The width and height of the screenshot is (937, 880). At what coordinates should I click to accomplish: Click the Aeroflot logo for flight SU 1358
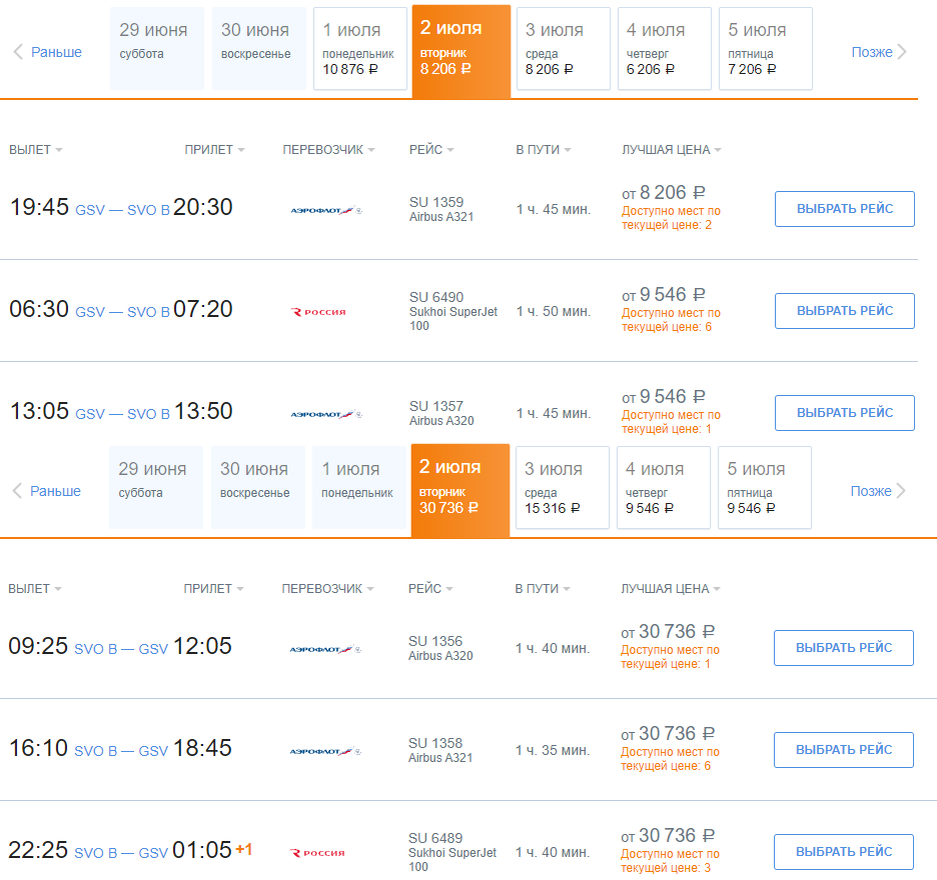tap(325, 751)
